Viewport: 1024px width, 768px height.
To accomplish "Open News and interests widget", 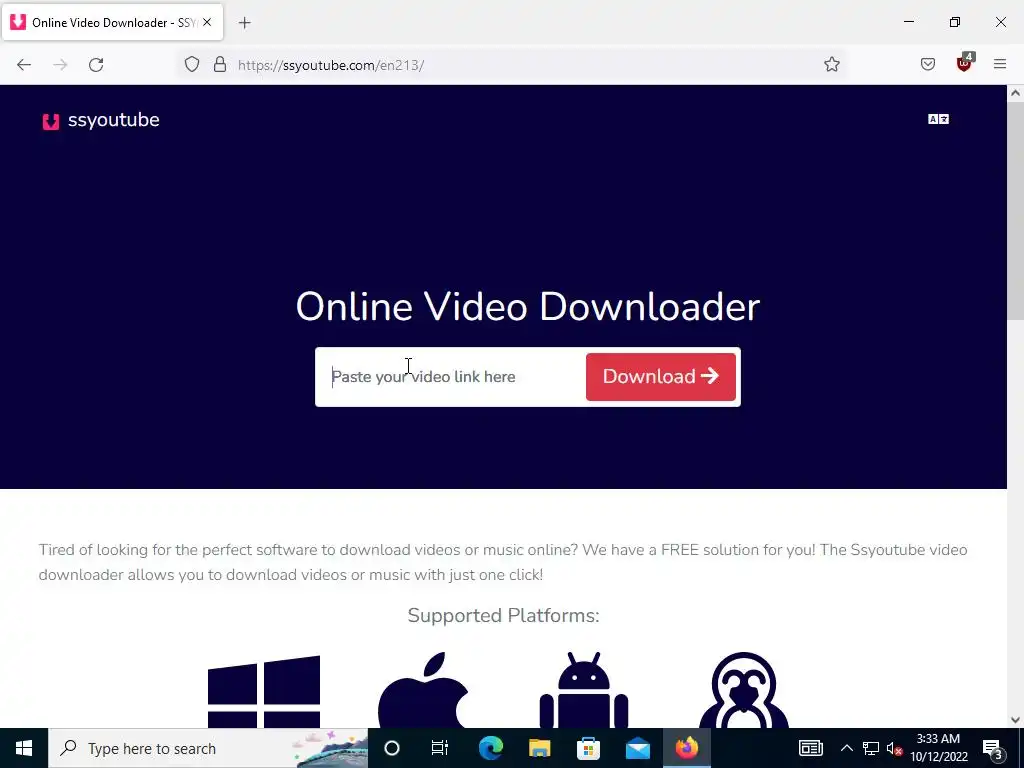I will pyautogui.click(x=810, y=748).
